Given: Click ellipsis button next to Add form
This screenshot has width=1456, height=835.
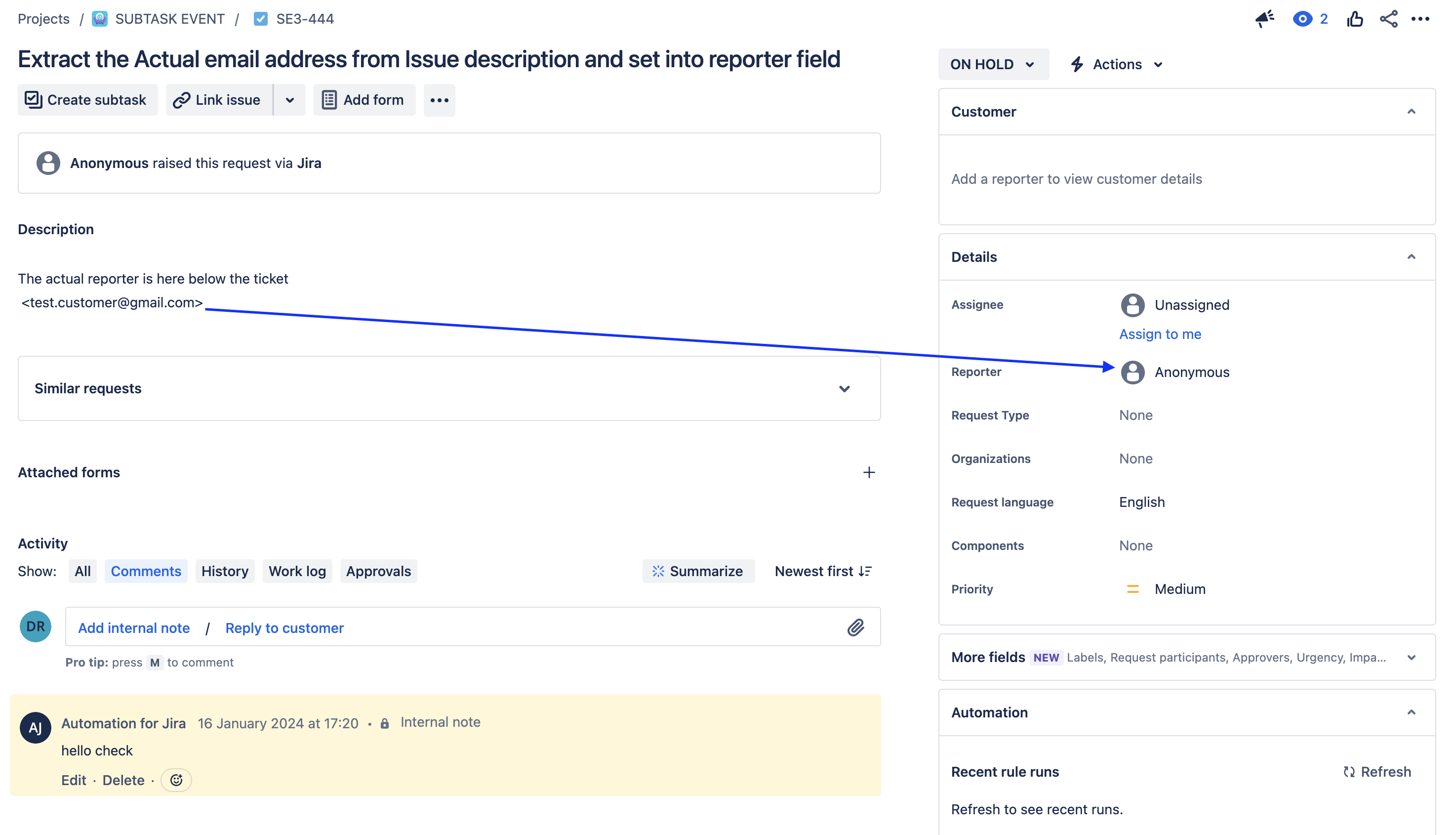Looking at the screenshot, I should point(439,100).
